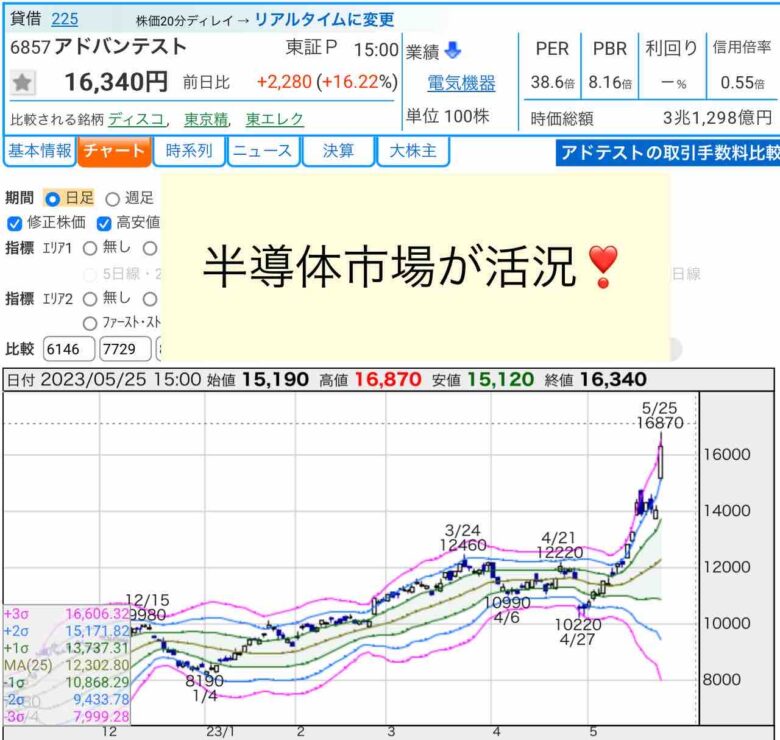This screenshot has height=740, width=780.
Task: Click the 3/24 12460 peak label
Action: point(463,538)
